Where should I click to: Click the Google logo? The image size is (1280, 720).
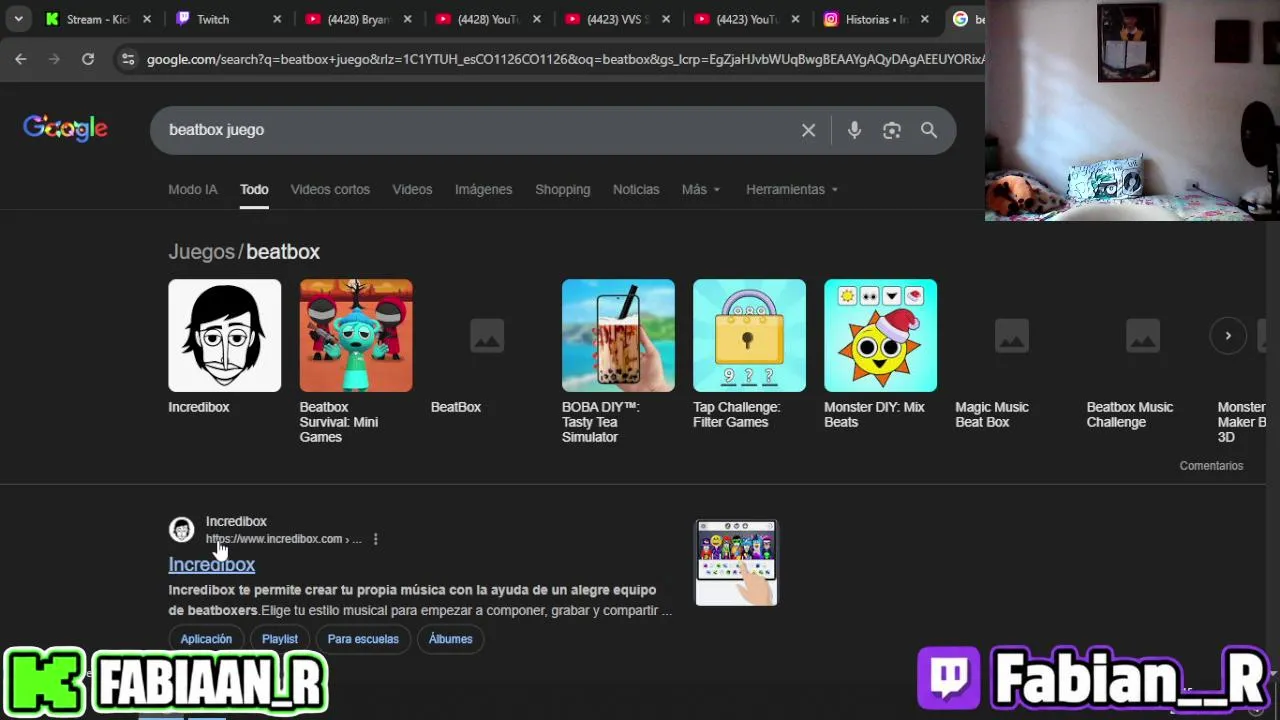click(x=65, y=128)
